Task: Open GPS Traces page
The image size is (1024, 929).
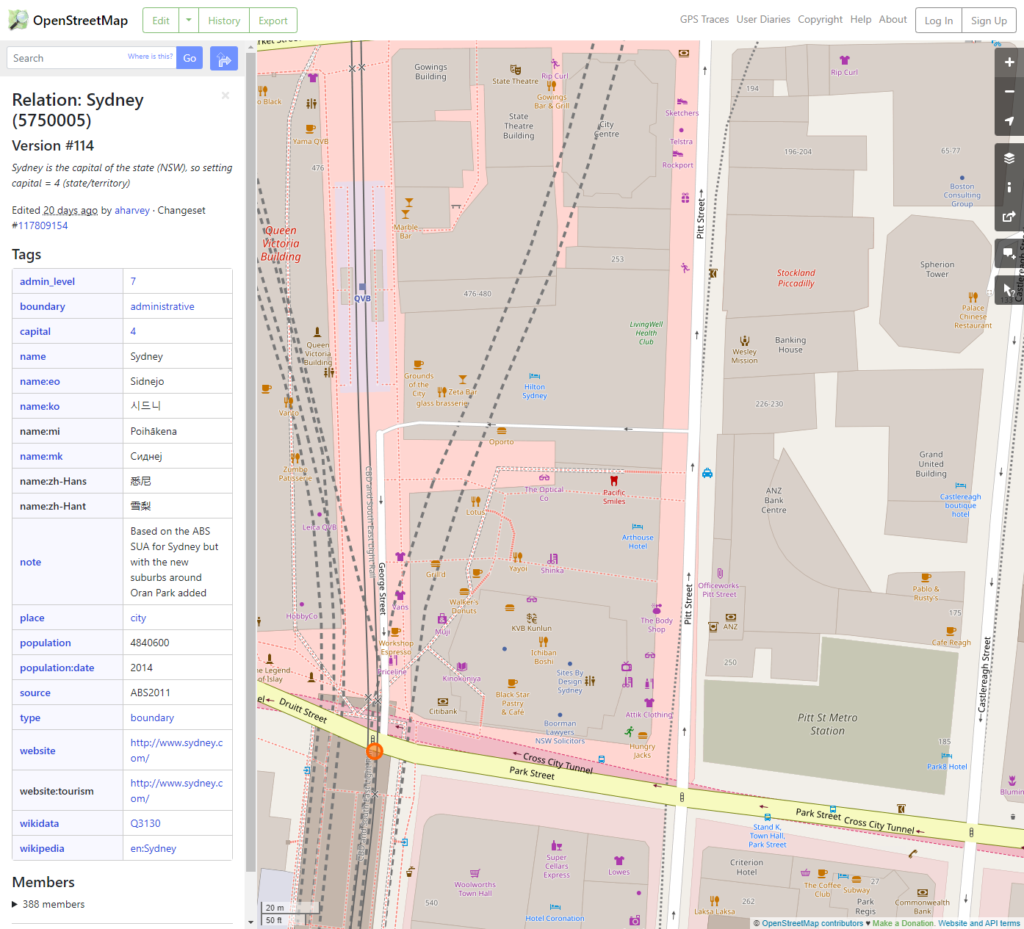Action: click(x=704, y=20)
